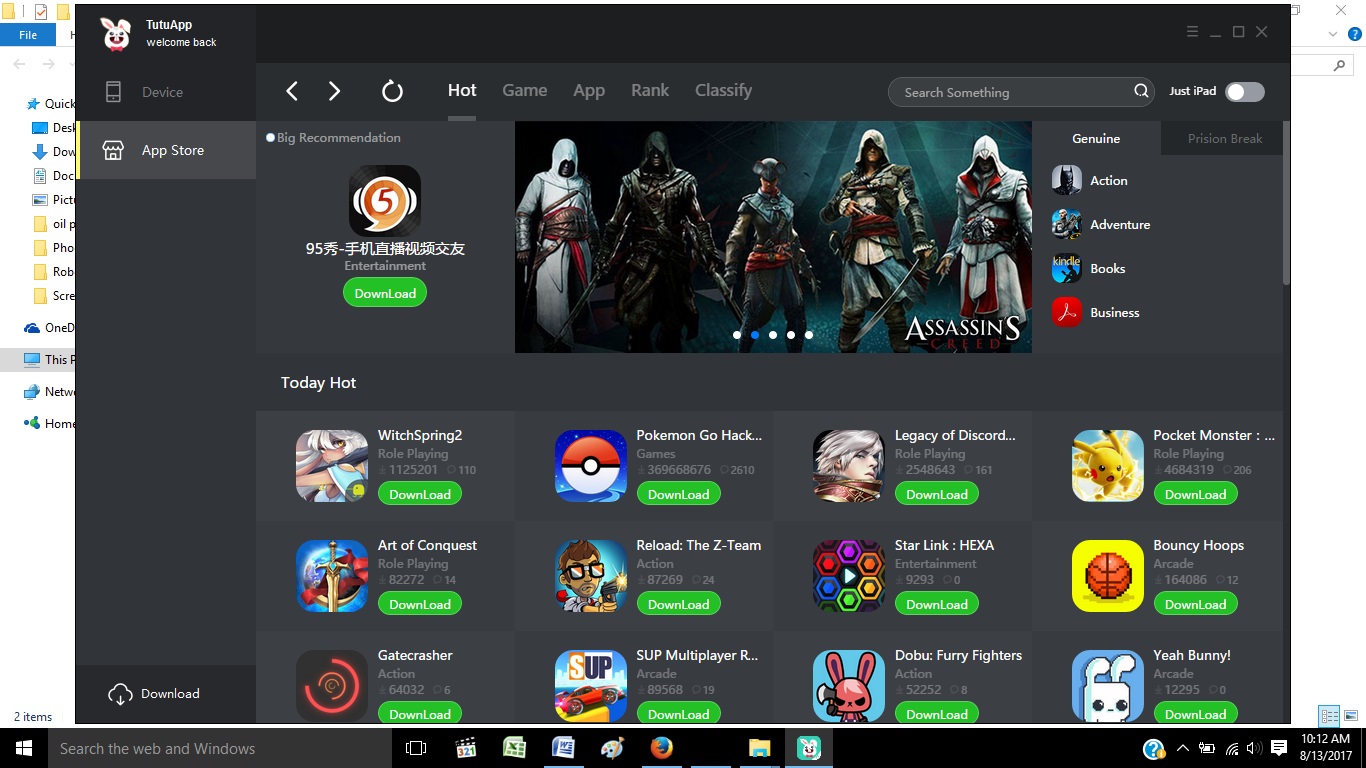Open the Bouncy Hoops basketball icon
Screen dimensions: 1366x768
point(1108,576)
